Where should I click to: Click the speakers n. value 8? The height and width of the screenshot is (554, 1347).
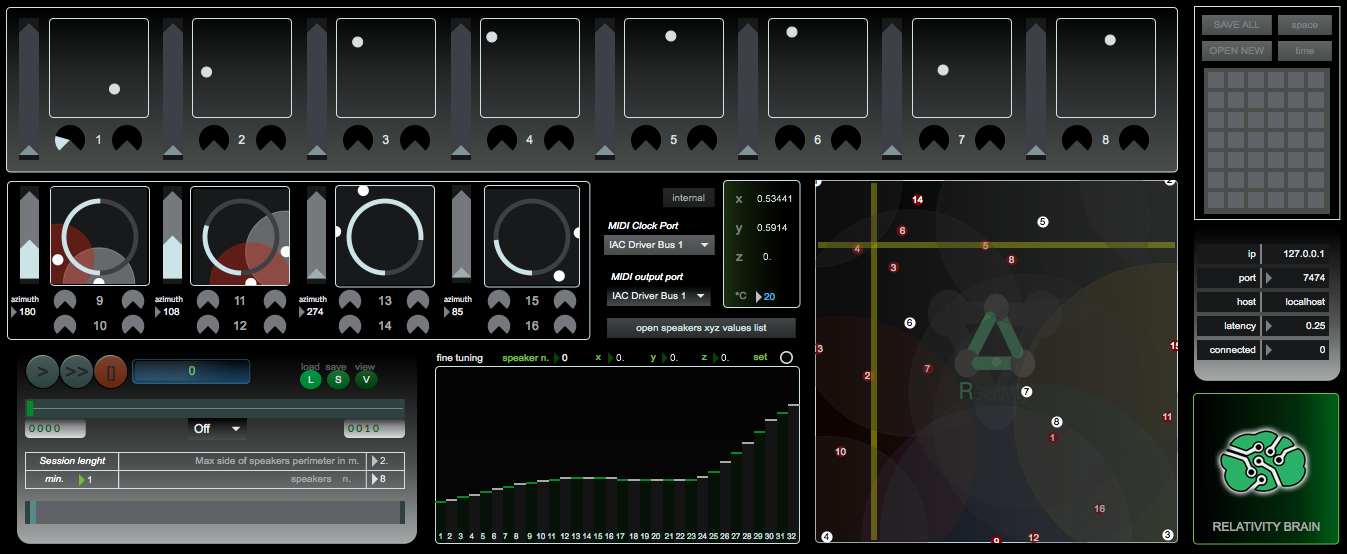386,479
